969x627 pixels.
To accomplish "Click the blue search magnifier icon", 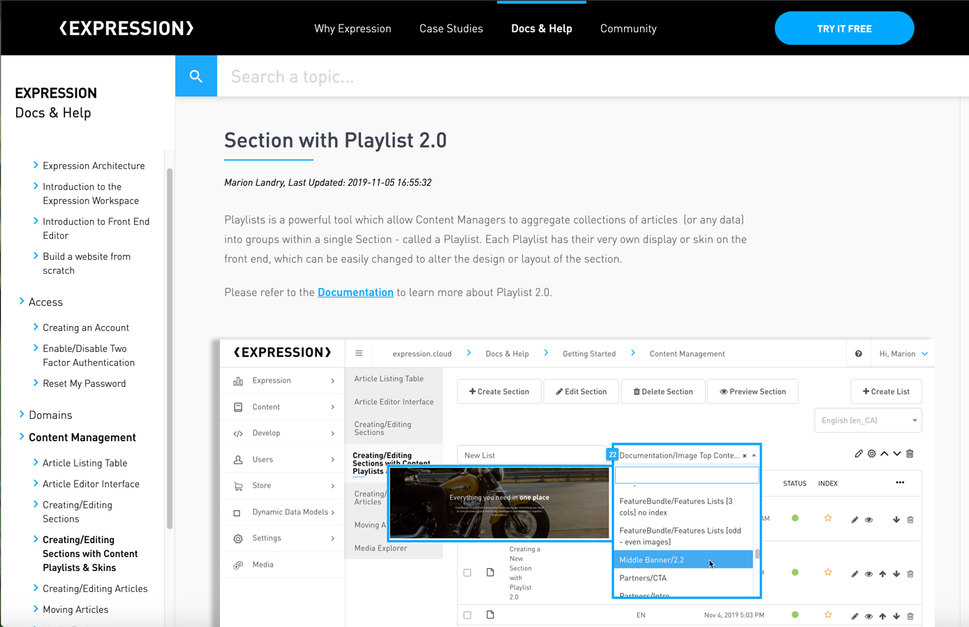I will click(x=196, y=75).
